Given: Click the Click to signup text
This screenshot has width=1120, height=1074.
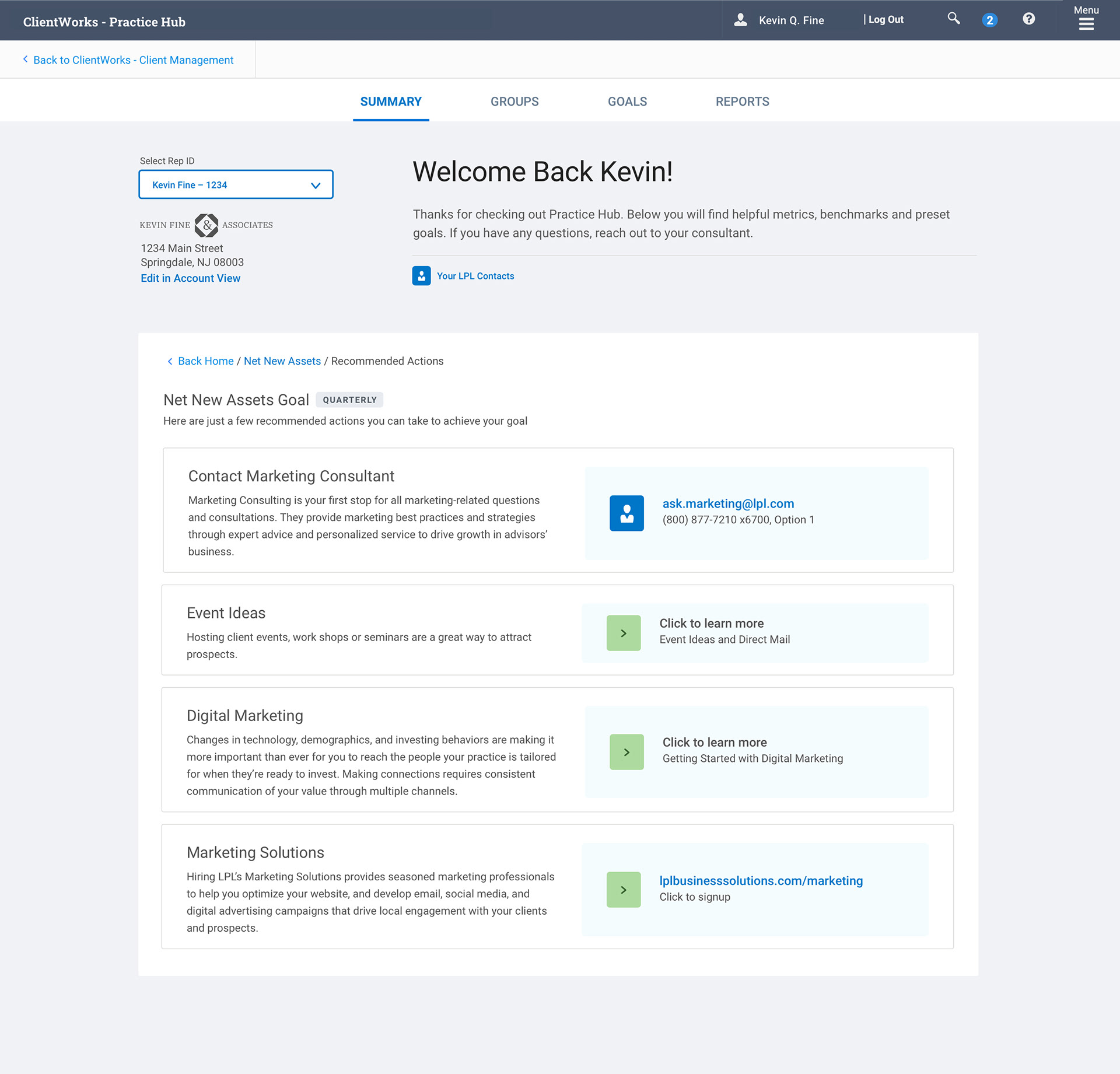Looking at the screenshot, I should tap(695, 897).
